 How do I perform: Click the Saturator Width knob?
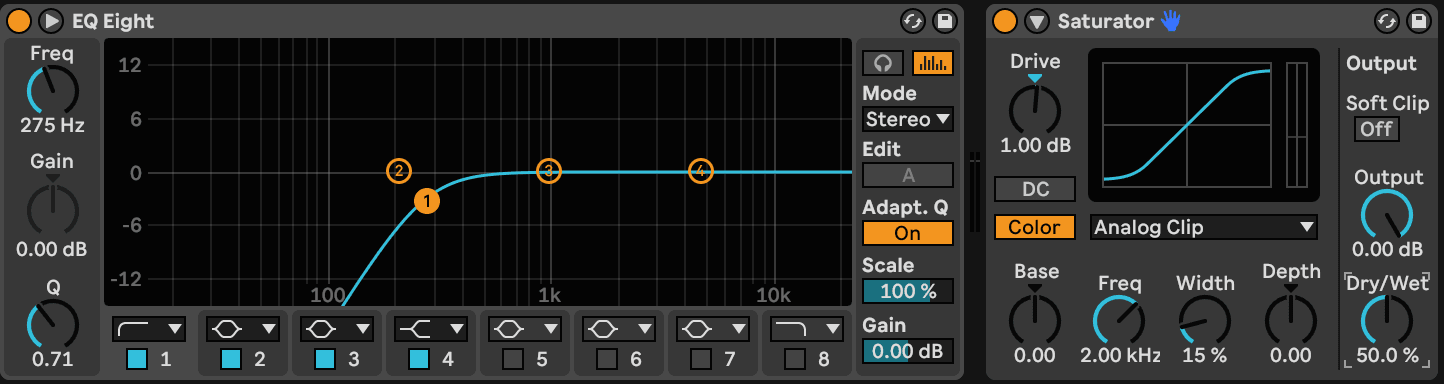pos(1204,321)
